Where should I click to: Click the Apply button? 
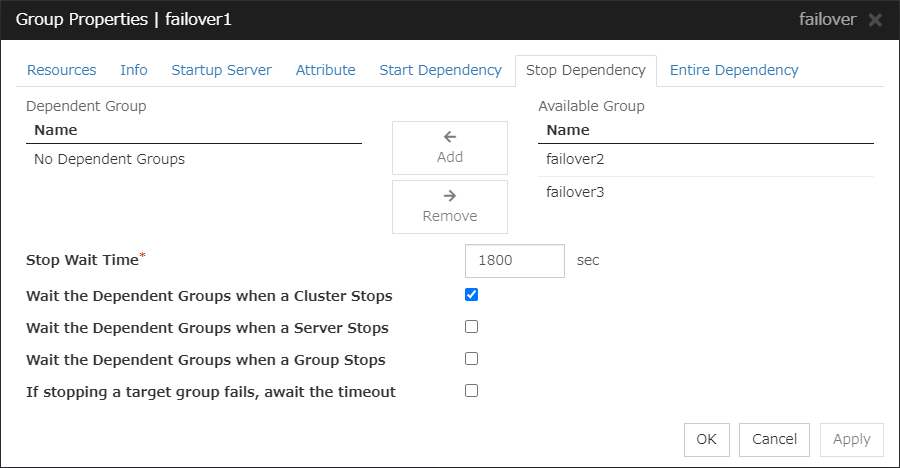tap(851, 439)
